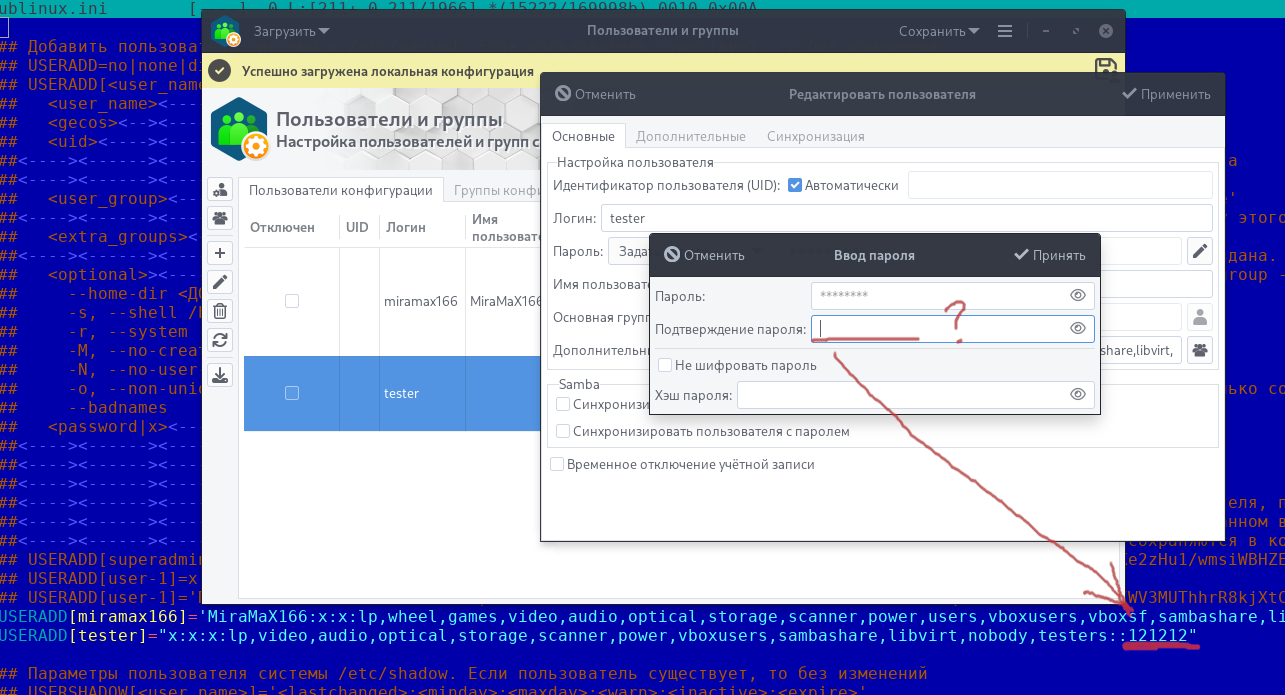The image size is (1285, 695).
Task: Click the MiraMaX166 user name cell
Action: [504, 300]
